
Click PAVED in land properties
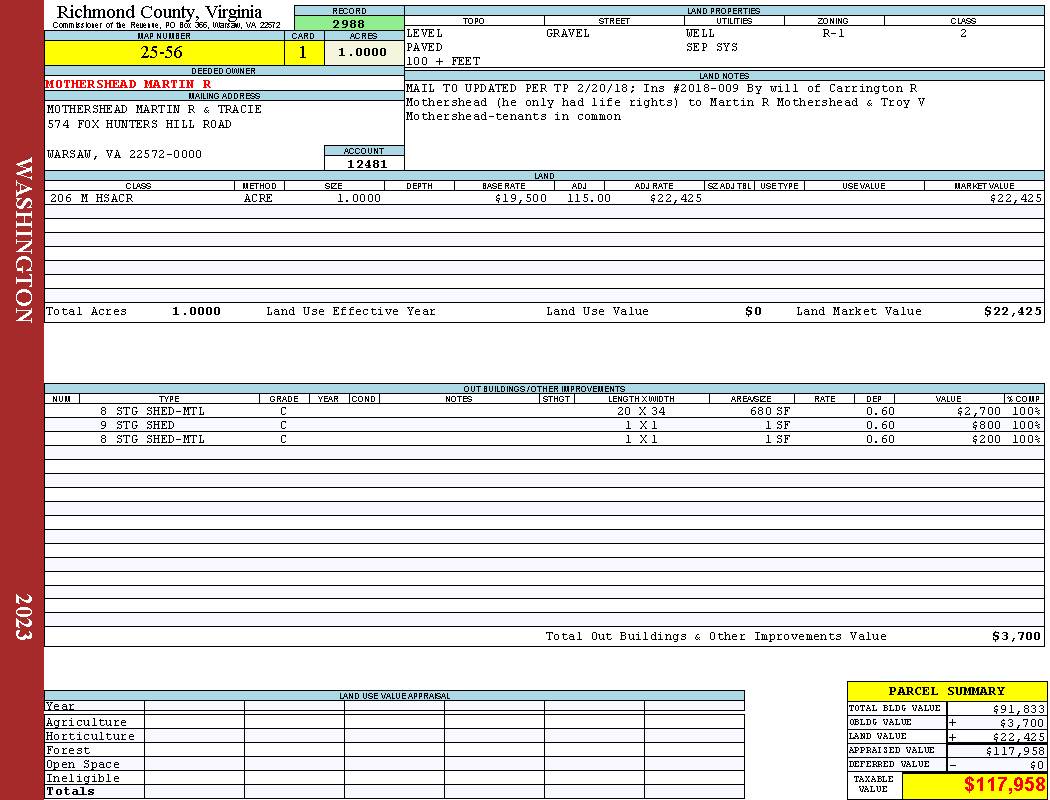click(425, 47)
